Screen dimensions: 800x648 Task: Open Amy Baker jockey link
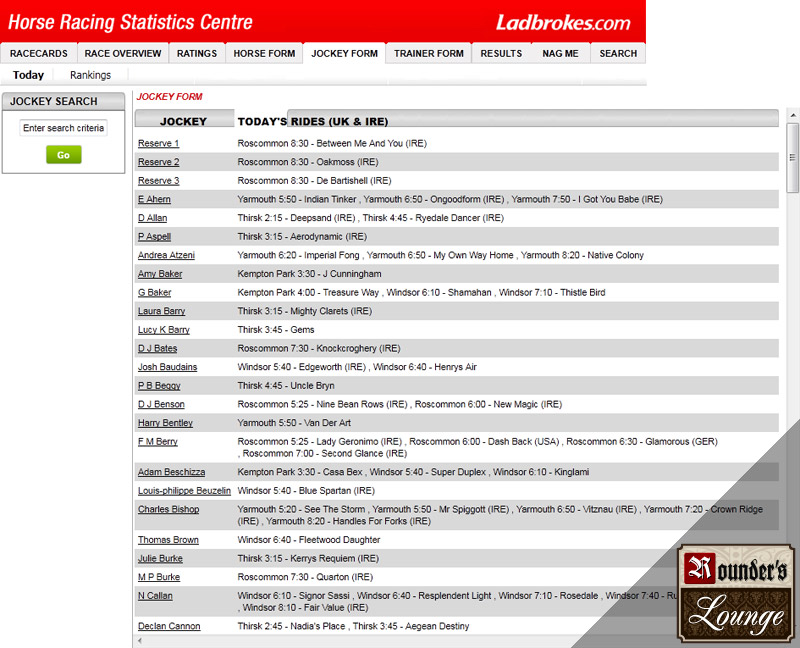coord(160,274)
